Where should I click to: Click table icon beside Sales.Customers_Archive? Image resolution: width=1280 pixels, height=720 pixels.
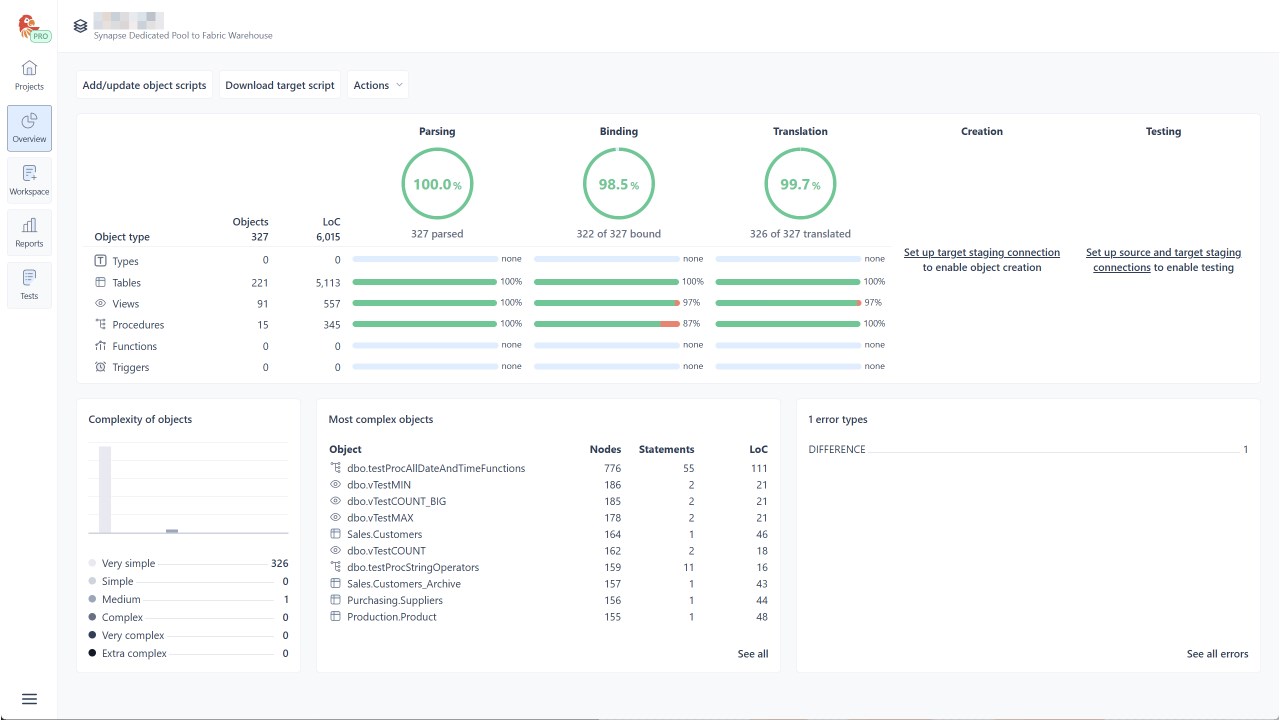(x=335, y=583)
